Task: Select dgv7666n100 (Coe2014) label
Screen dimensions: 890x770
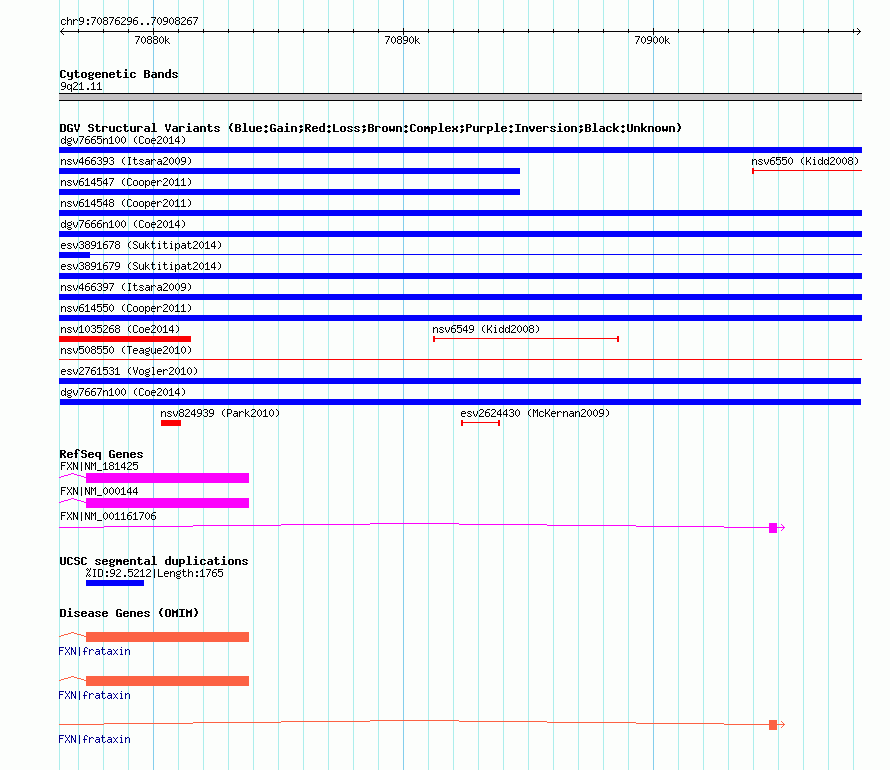Action: [123, 224]
